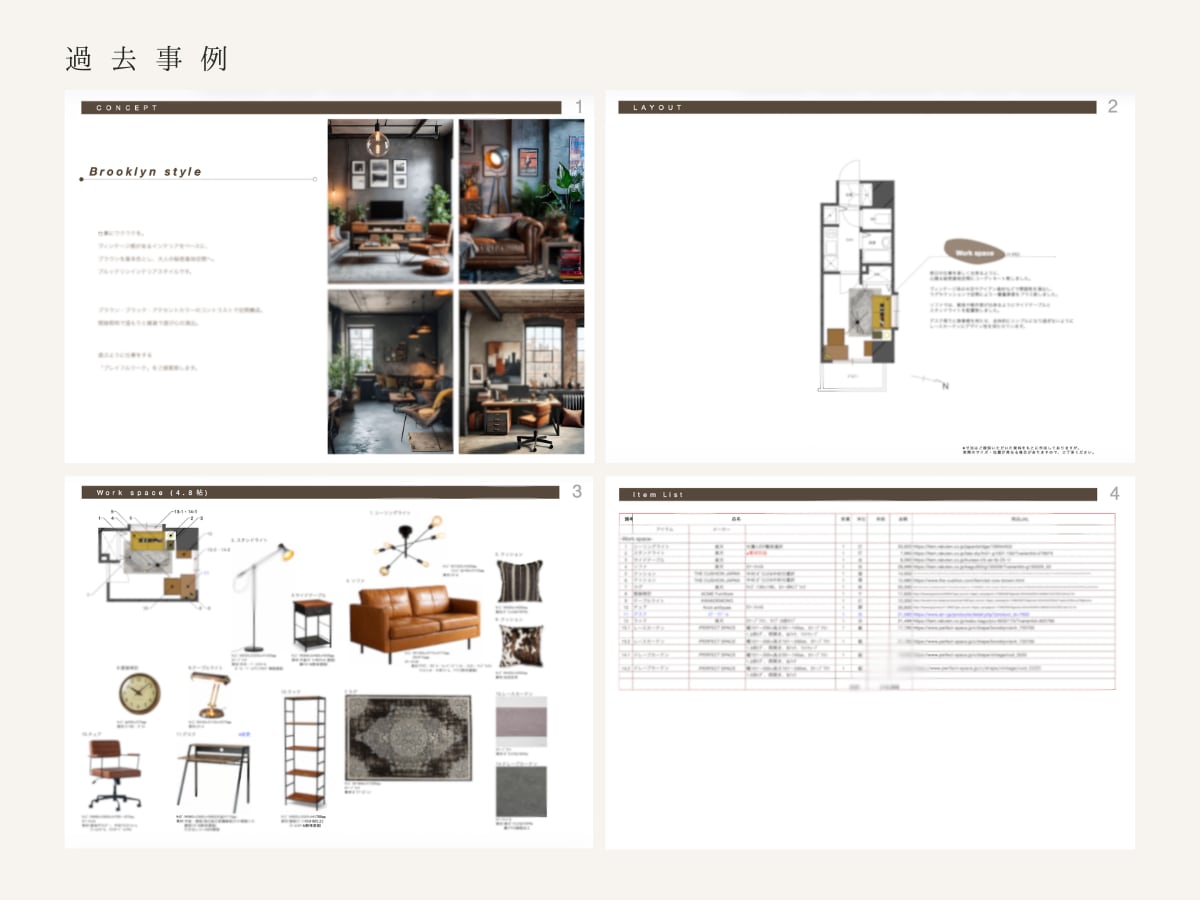Click the lace curtain fabric swatch
The height and width of the screenshot is (900, 1200).
tap(521, 721)
